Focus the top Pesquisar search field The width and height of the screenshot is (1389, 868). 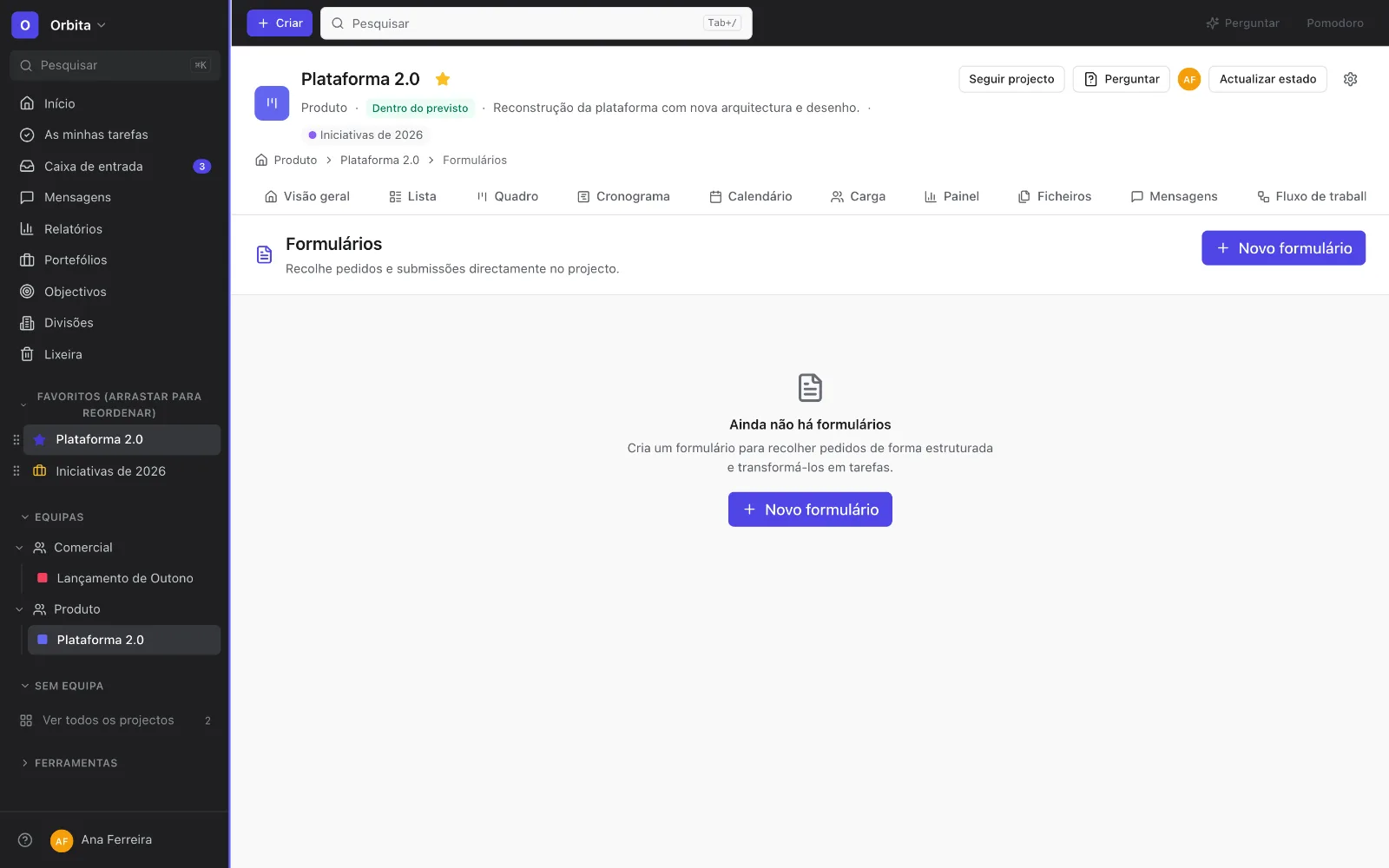tap(537, 23)
